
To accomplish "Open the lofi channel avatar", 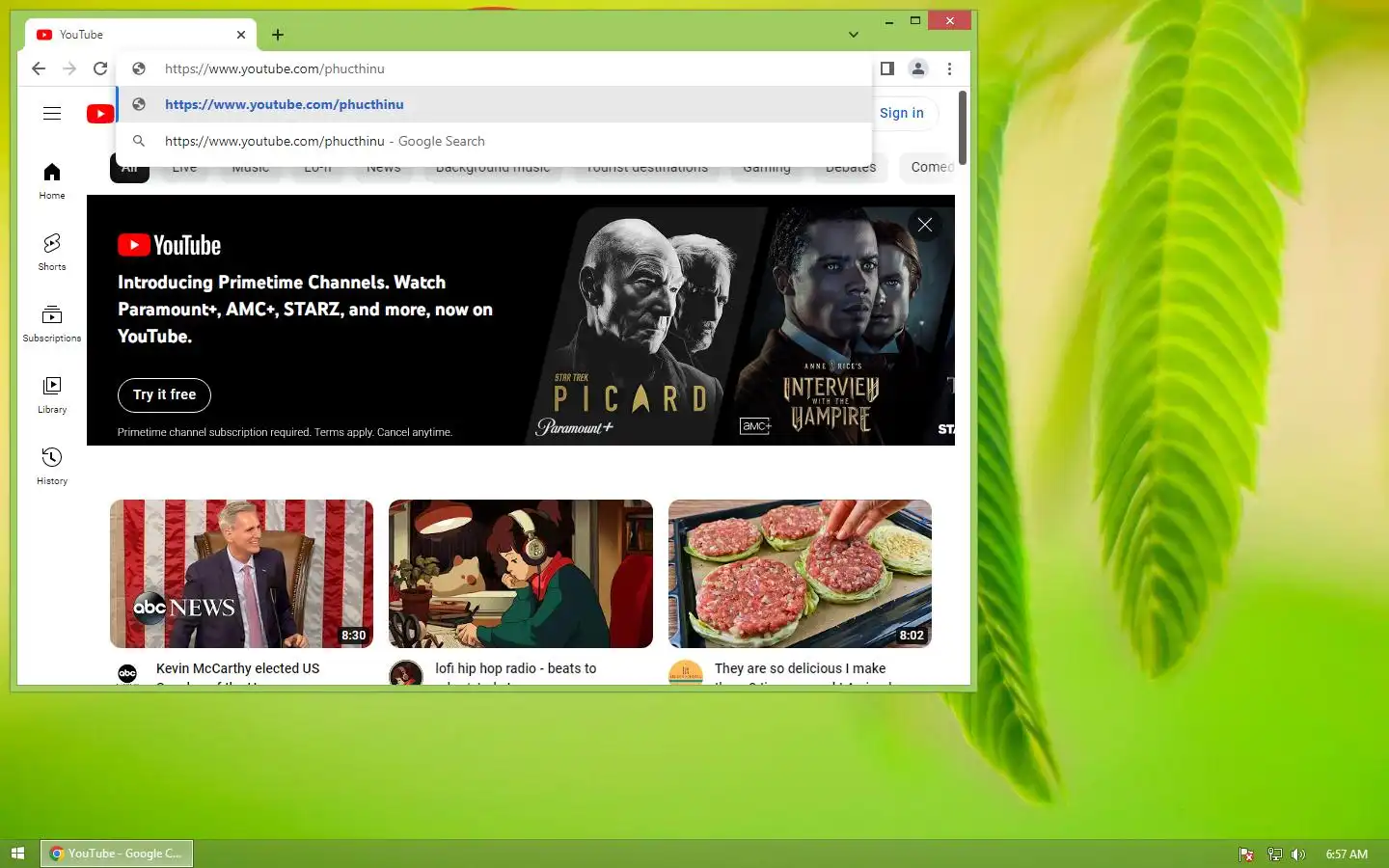I will [406, 673].
